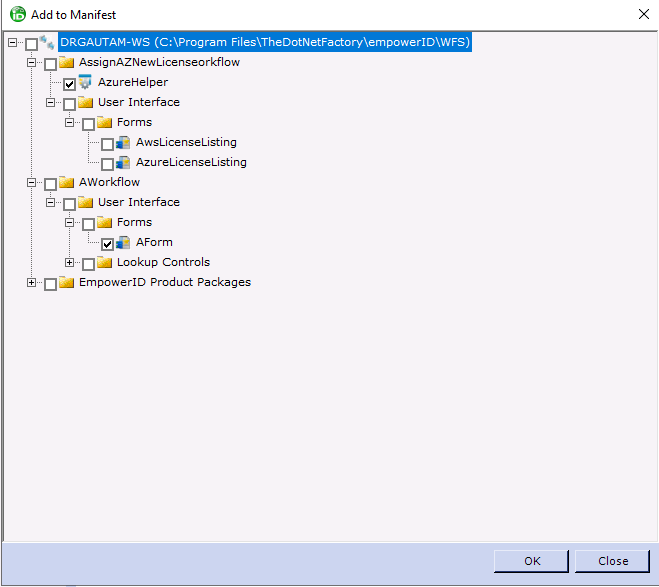Click the AzureLicenseListing form icon

[x=123, y=163]
